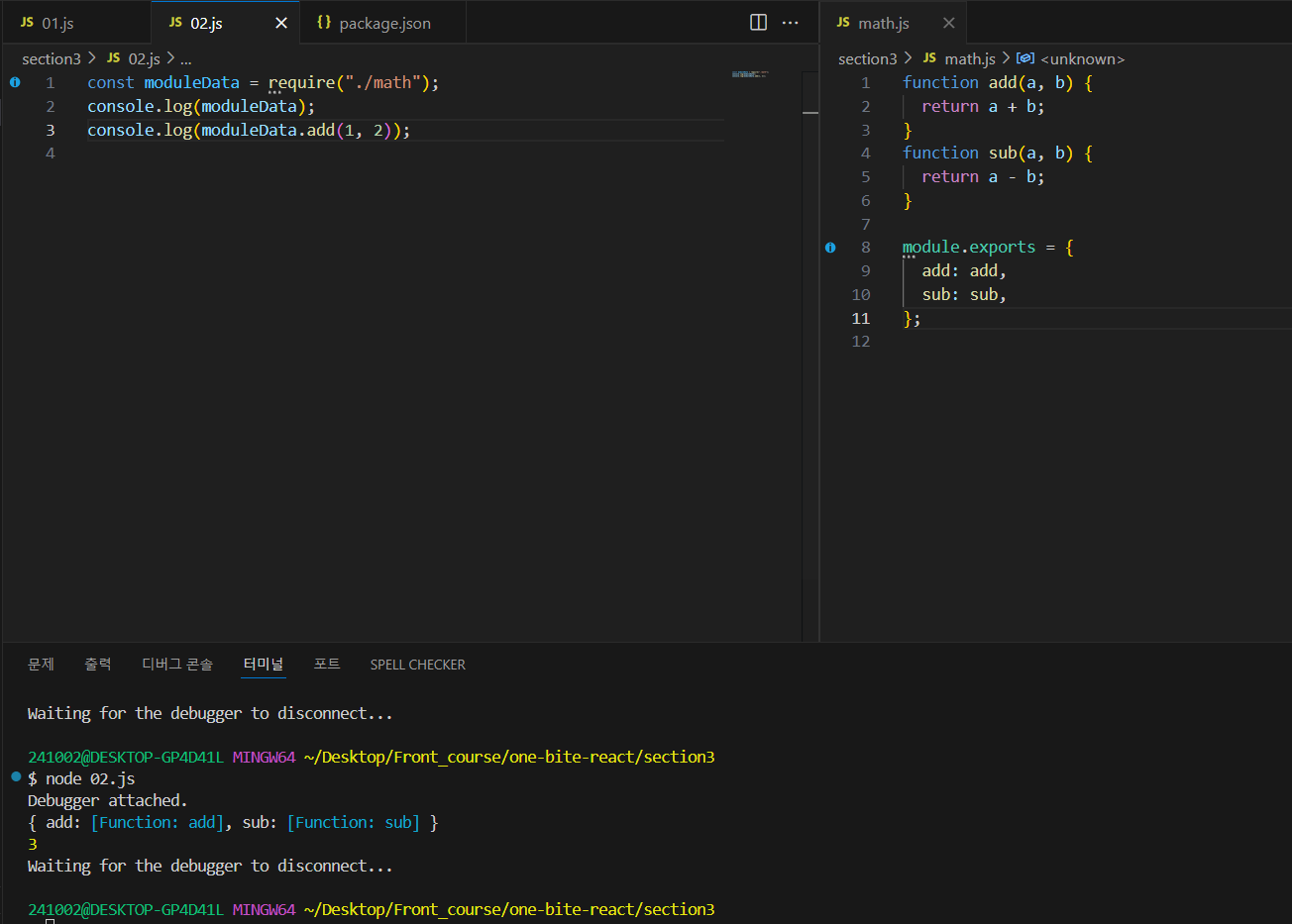Click line number 4 in 02.js
Viewport: 1292px width, 924px height.
coord(50,154)
